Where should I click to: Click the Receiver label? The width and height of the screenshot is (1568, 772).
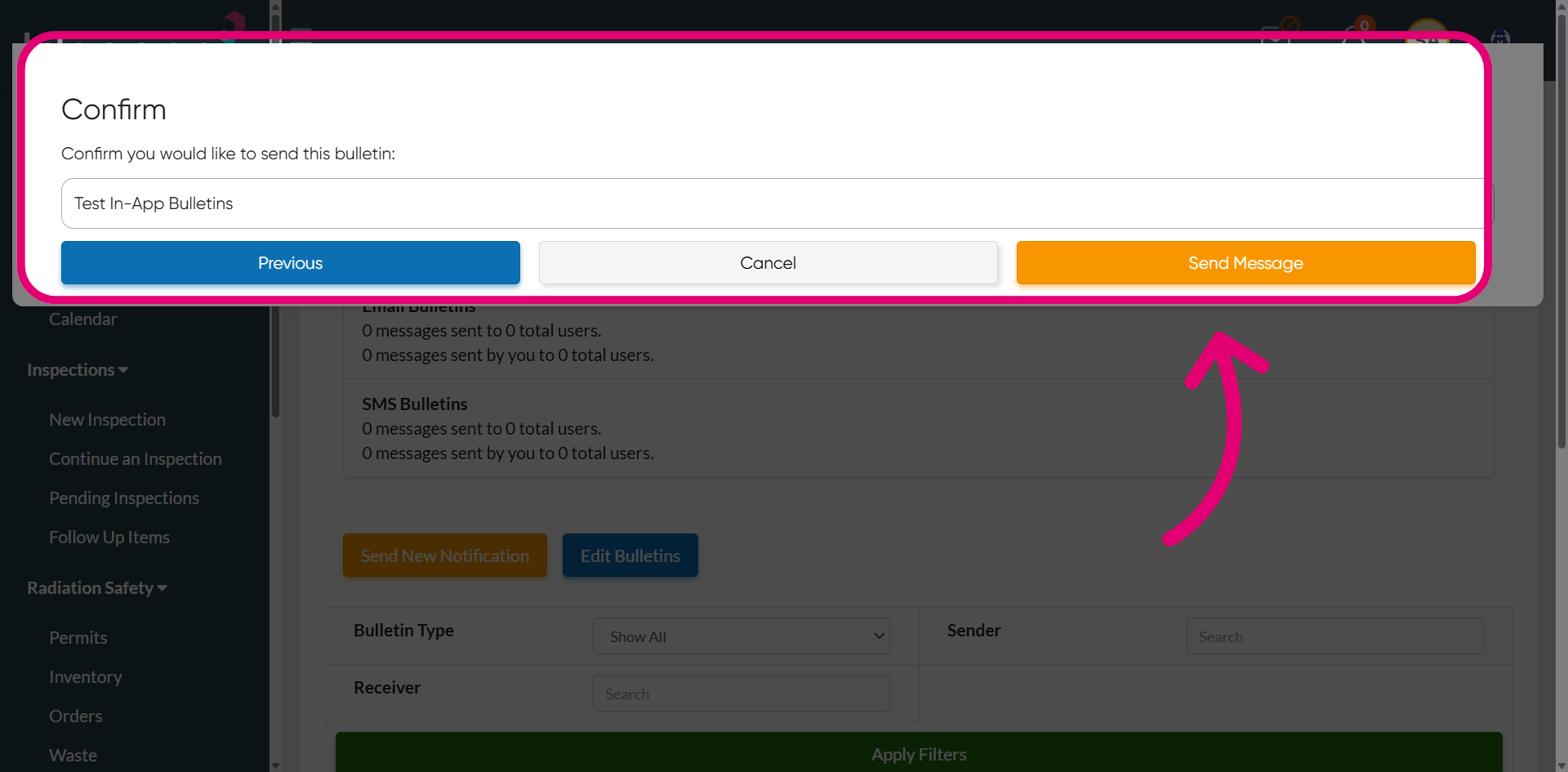tap(387, 688)
